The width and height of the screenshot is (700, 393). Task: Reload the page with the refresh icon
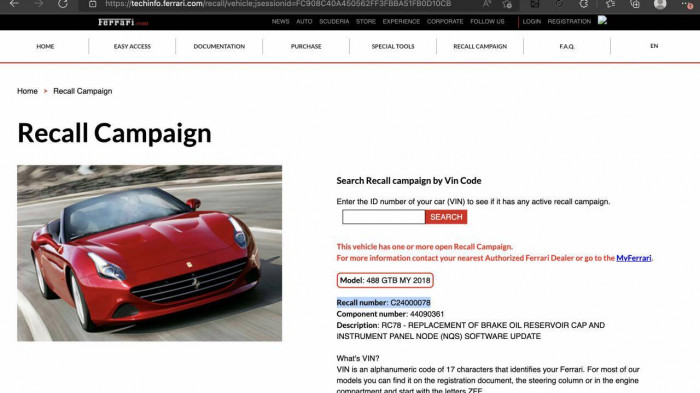click(x=63, y=4)
